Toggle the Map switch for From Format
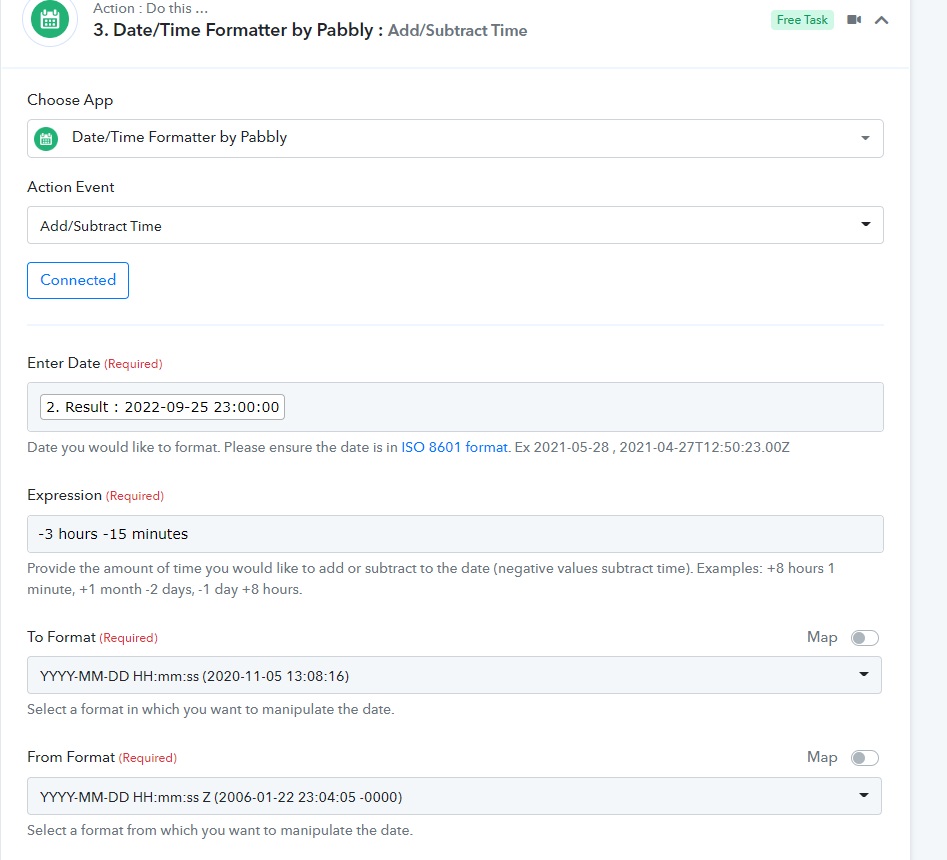 (x=864, y=758)
